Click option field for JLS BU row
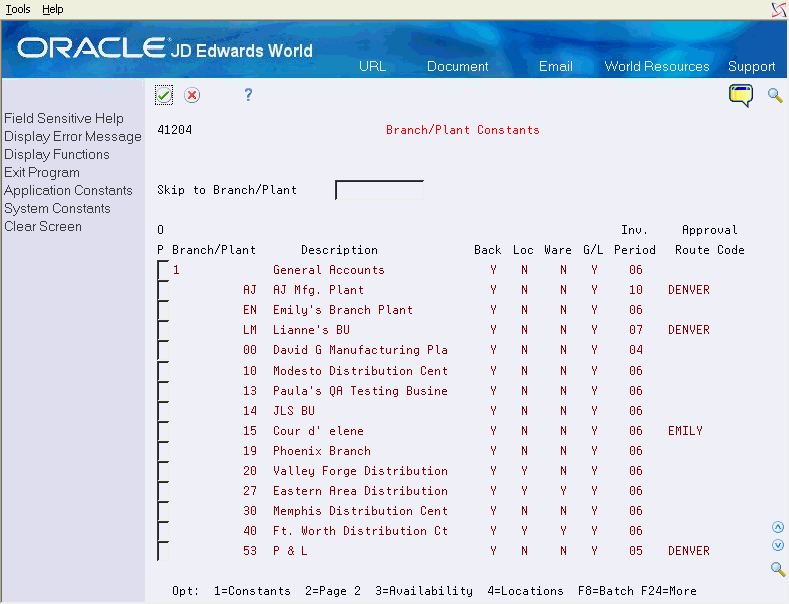Viewport: 789px width, 604px height. coord(163,411)
